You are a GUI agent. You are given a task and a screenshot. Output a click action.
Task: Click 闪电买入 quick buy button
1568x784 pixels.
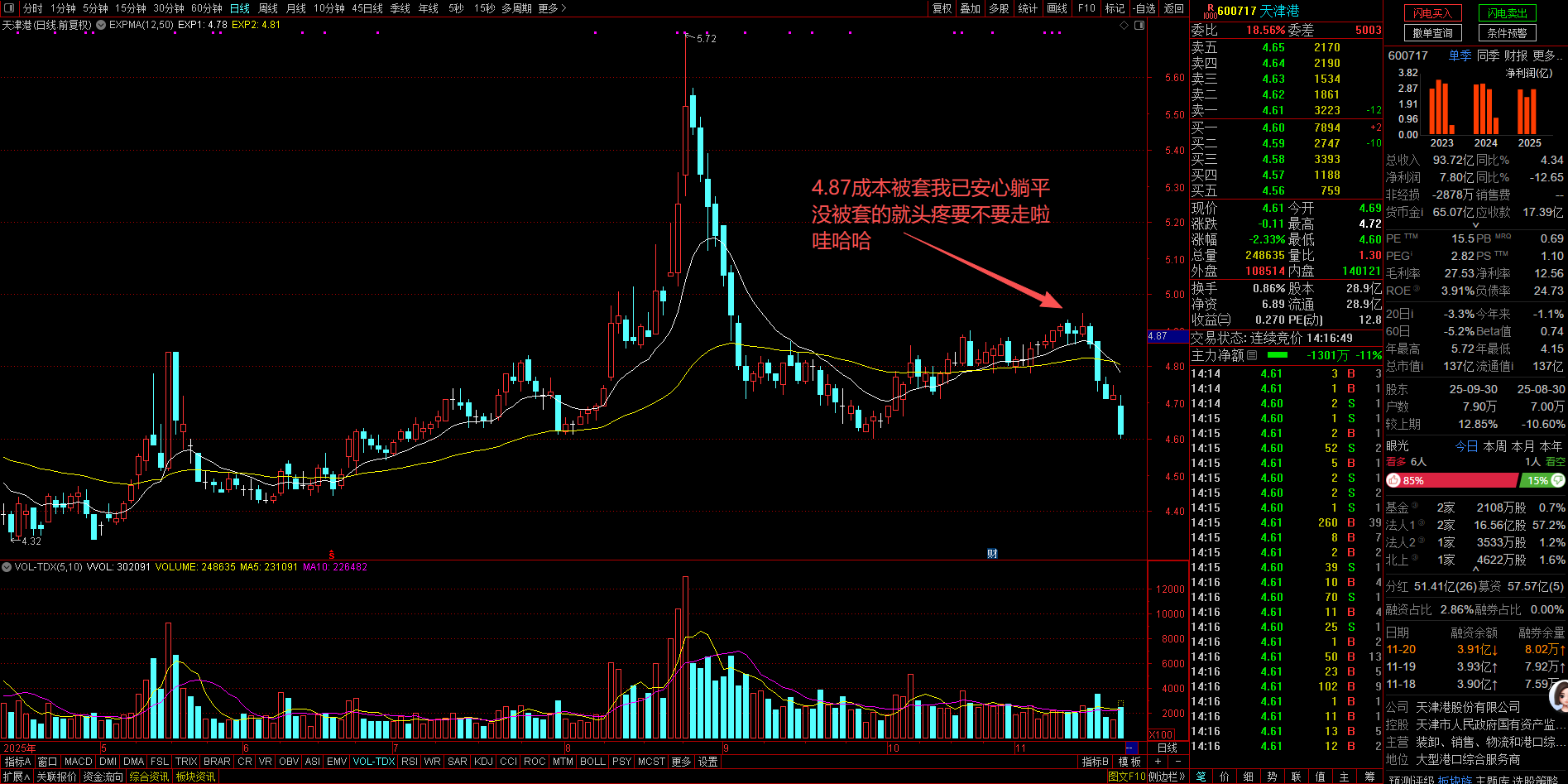click(1433, 13)
